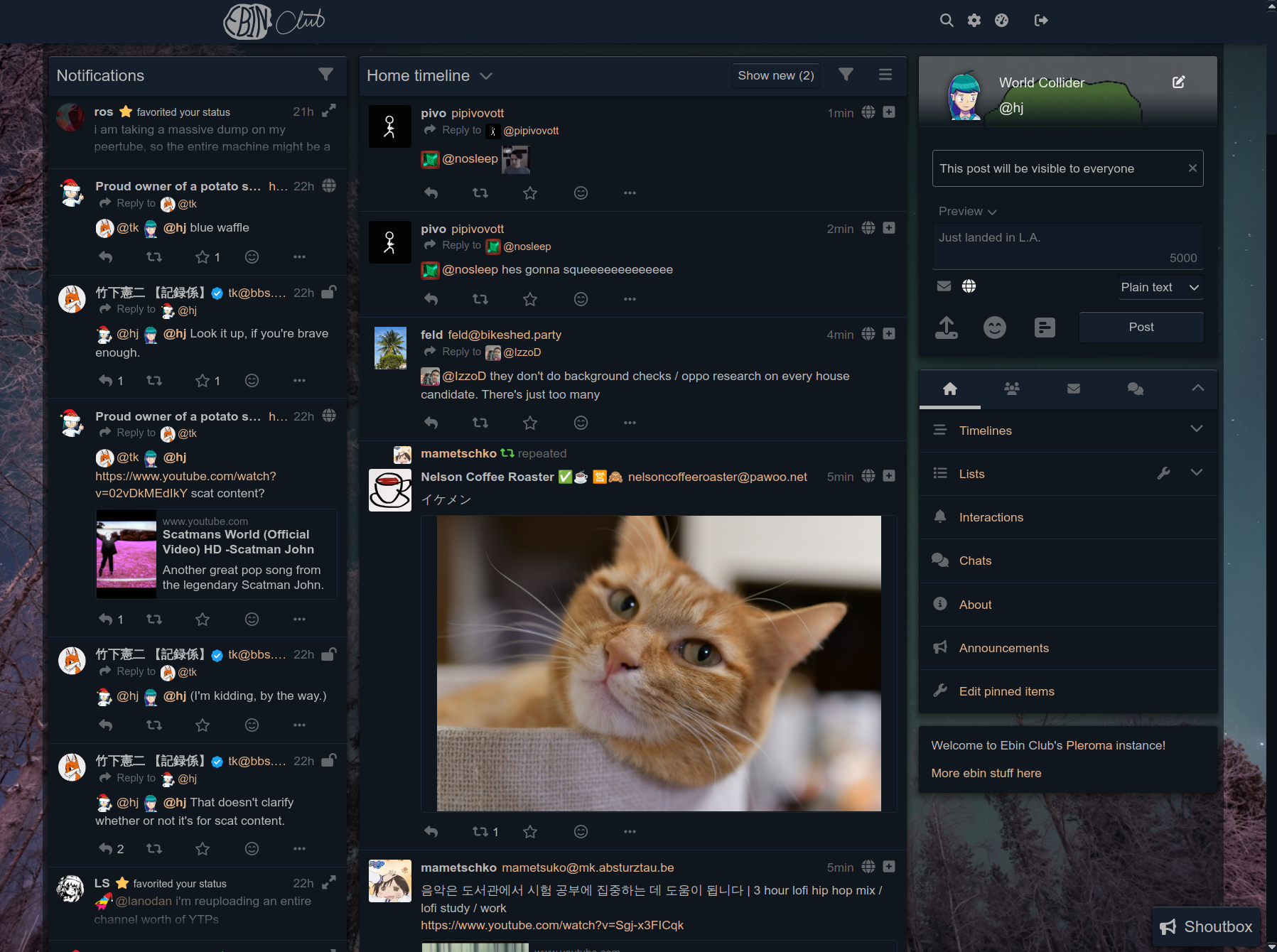Set post visibility to public globe
The width and height of the screenshot is (1277, 952).
point(969,286)
